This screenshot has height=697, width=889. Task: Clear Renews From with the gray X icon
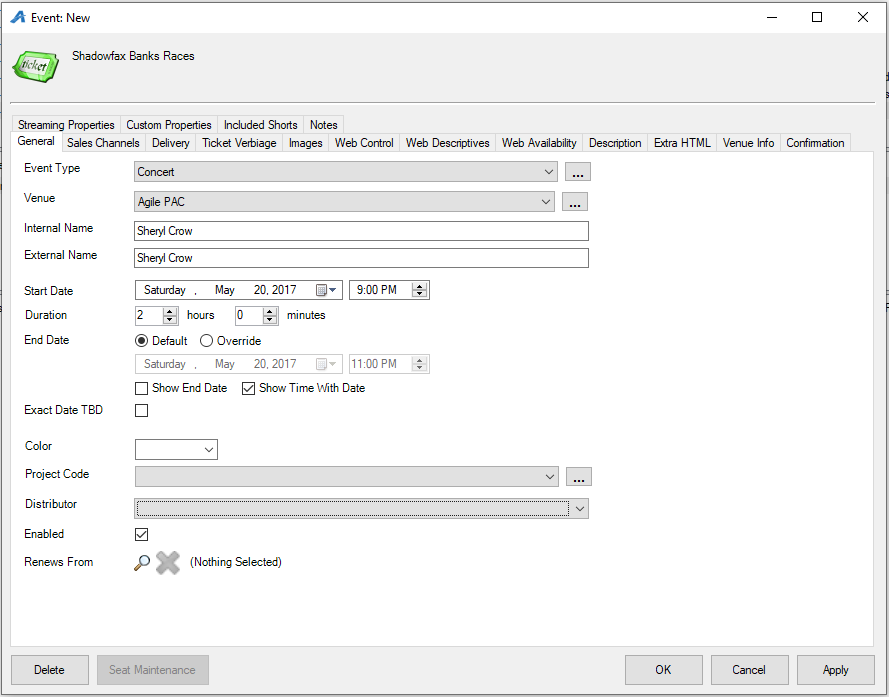168,563
